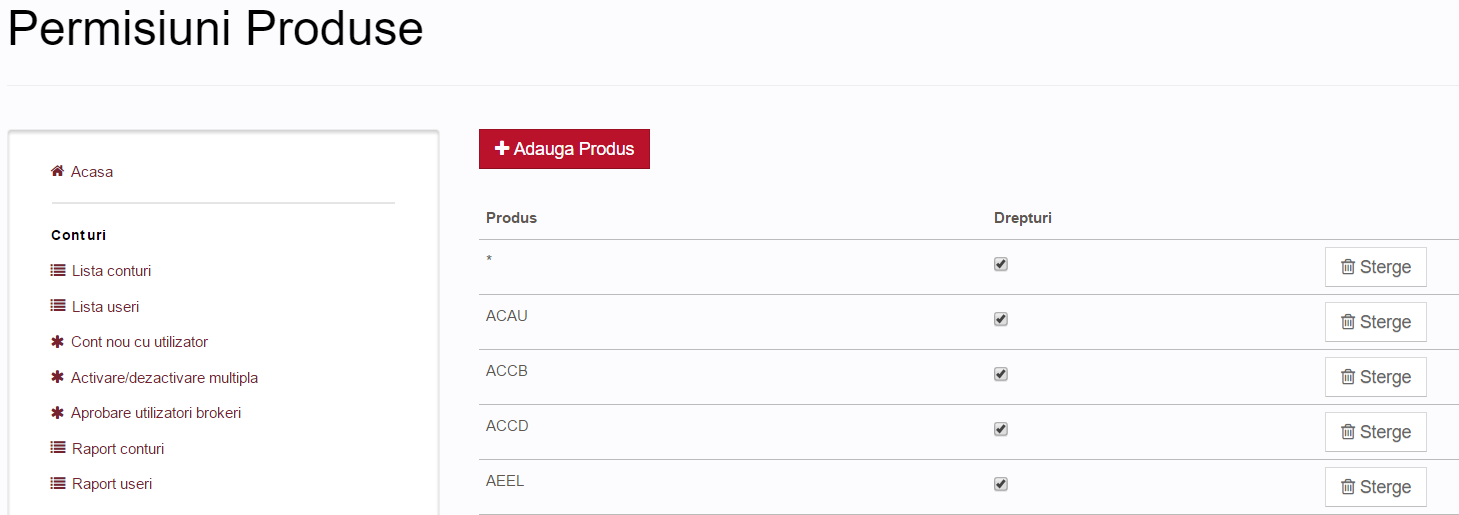Click the plus icon on Adauga Produs
The image size is (1459, 515).
(502, 149)
